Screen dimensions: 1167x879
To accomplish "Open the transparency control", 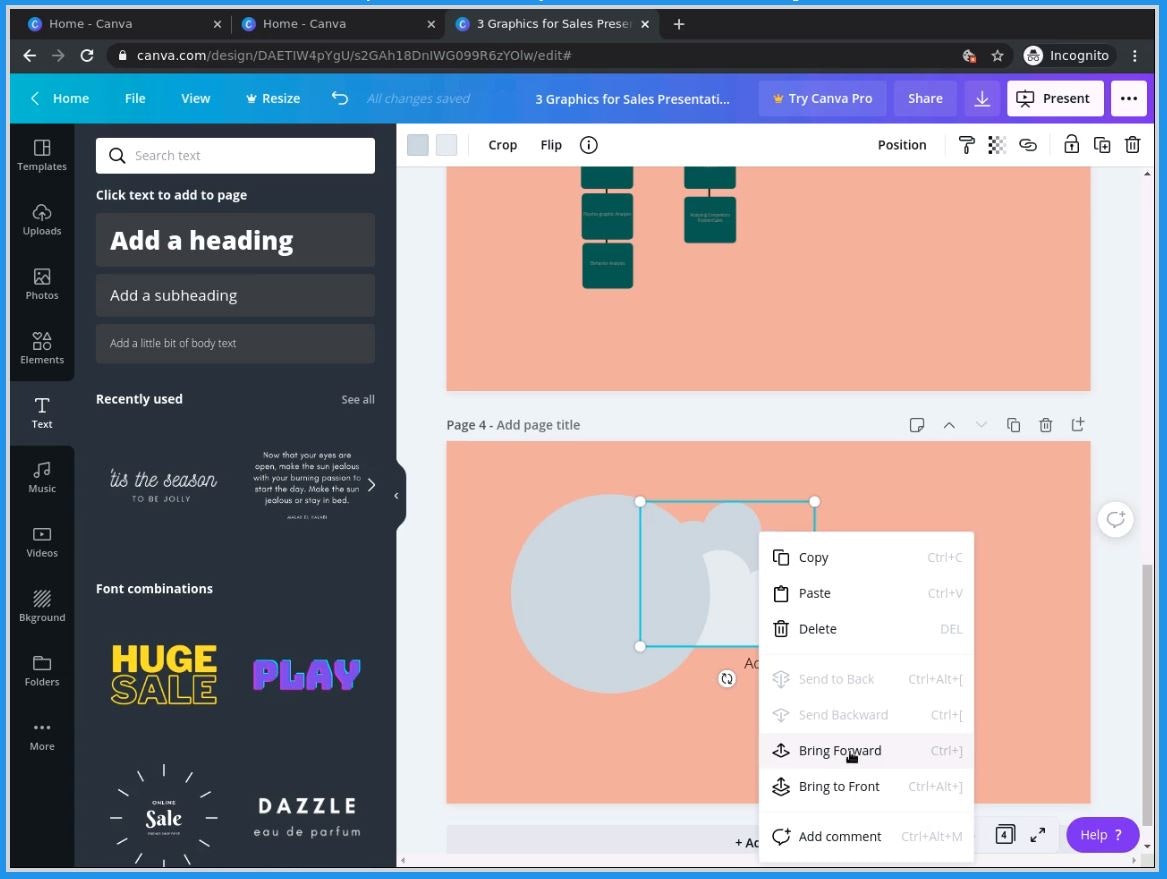I will (996, 145).
